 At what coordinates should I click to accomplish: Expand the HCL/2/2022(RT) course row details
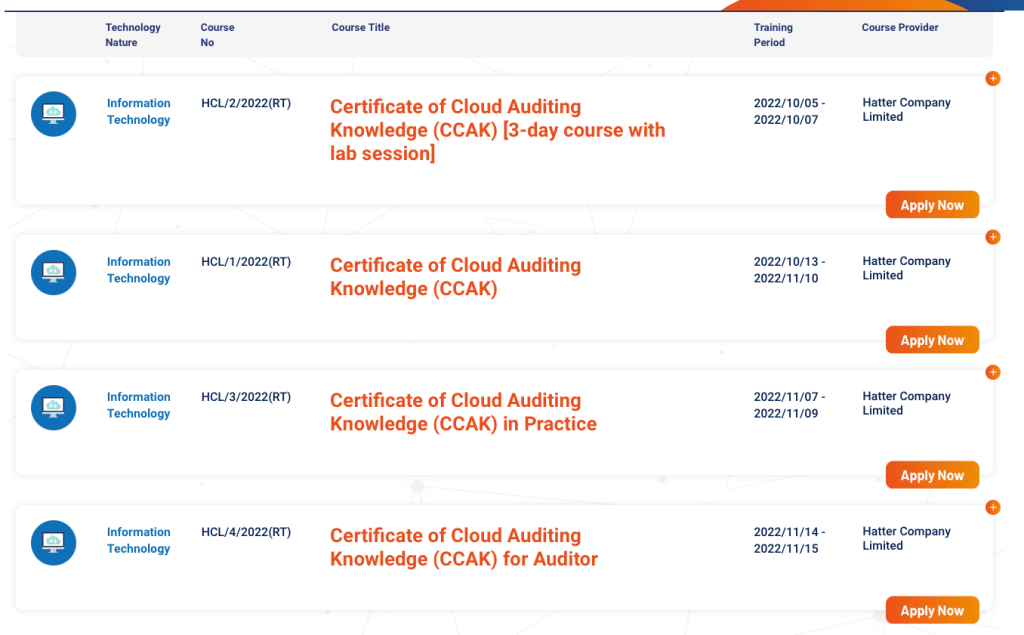click(x=992, y=79)
